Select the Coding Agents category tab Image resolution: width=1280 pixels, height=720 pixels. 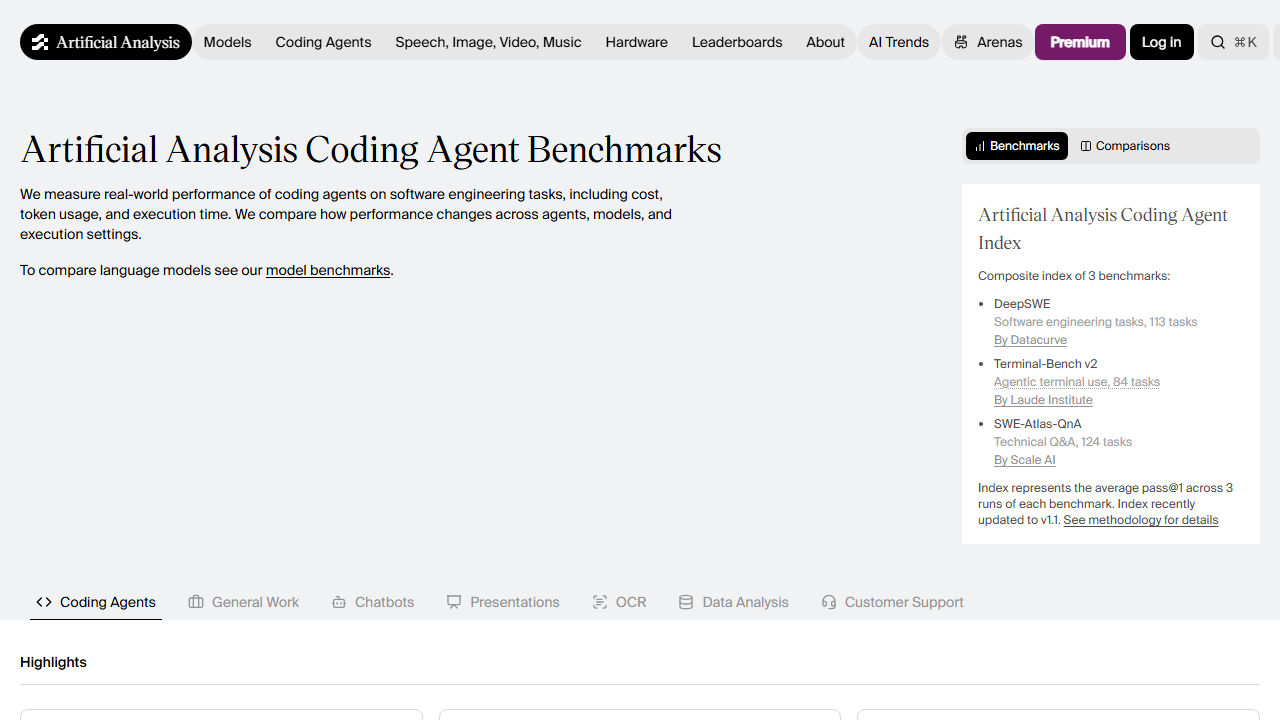(x=96, y=602)
